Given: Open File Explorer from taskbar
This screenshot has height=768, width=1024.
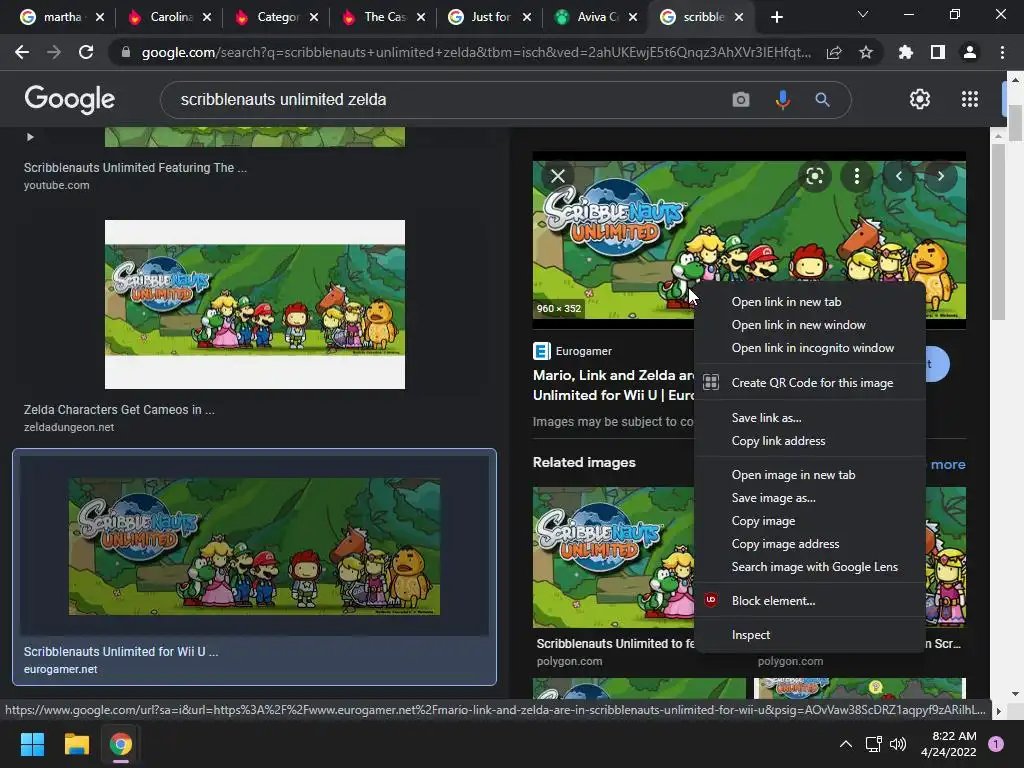Looking at the screenshot, I should (x=76, y=744).
